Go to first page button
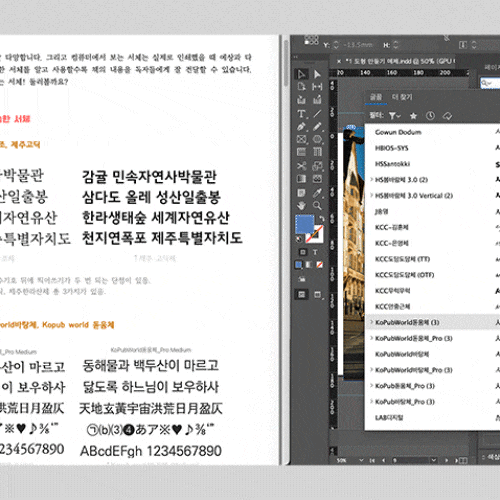The image size is (500, 500). (x=372, y=460)
